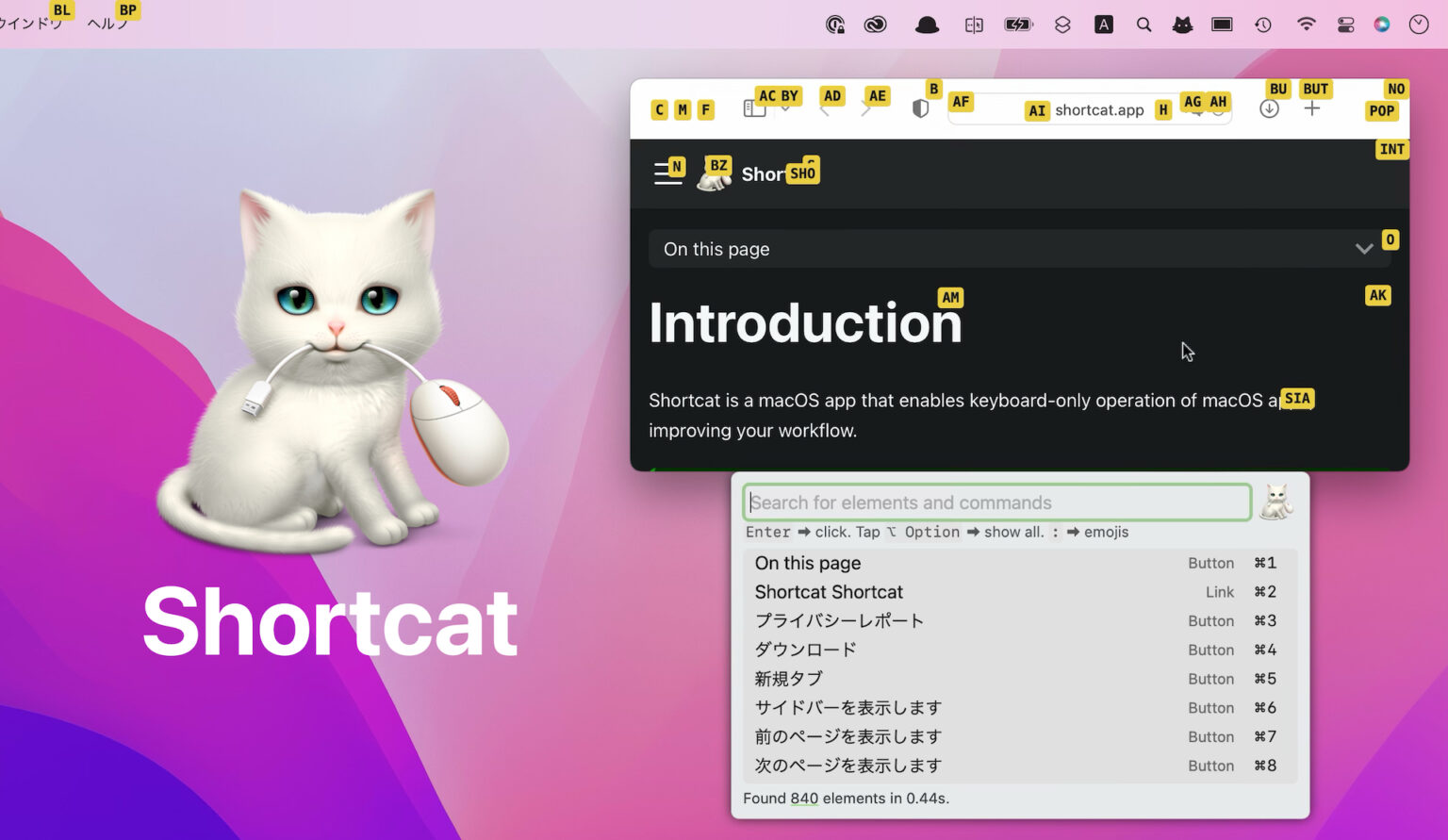Show the sidebar using the sidebar icon
The width and height of the screenshot is (1448, 840).
[x=753, y=107]
